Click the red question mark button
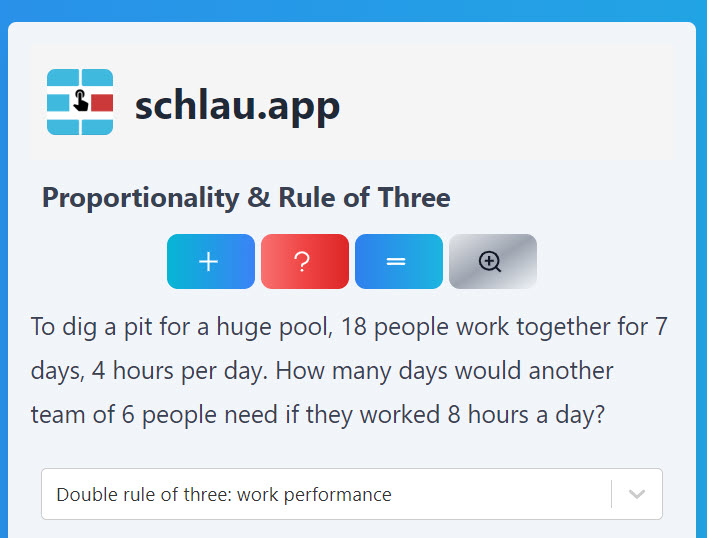Image resolution: width=707 pixels, height=538 pixels. click(305, 262)
